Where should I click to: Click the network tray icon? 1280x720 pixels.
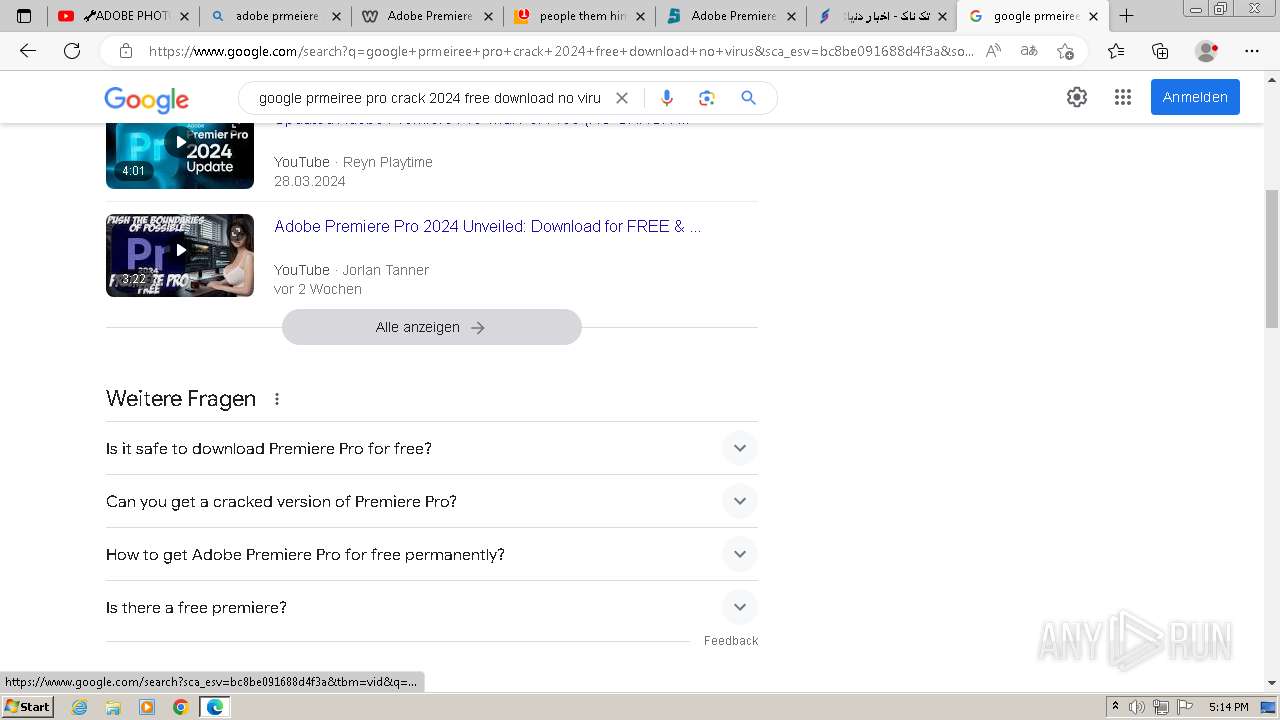point(1160,707)
